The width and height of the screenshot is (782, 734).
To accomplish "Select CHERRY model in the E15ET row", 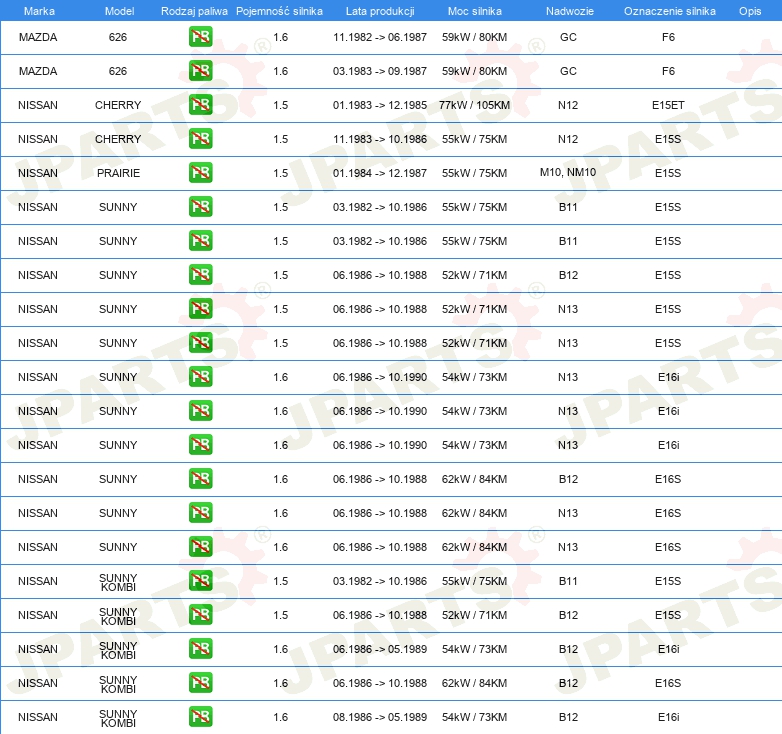I will 118,105.
